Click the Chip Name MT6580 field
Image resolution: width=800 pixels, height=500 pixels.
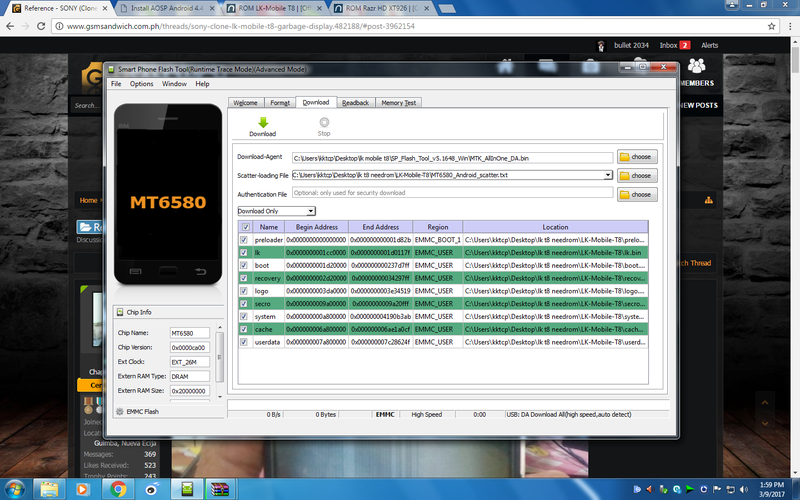pos(189,333)
